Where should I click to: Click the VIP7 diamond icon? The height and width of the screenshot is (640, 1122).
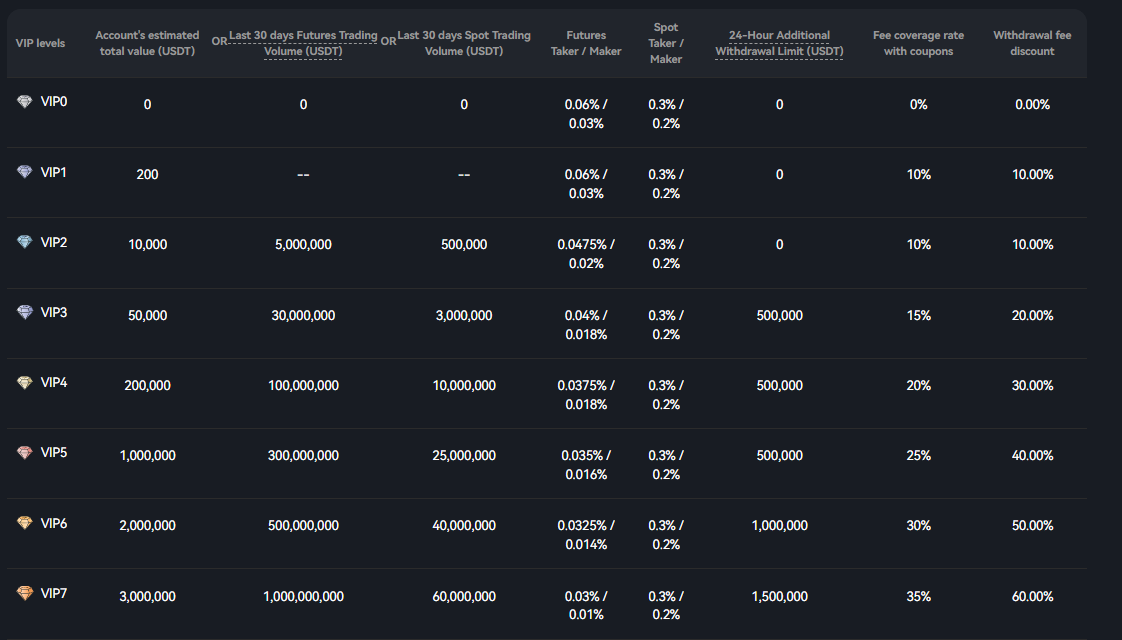pos(25,593)
